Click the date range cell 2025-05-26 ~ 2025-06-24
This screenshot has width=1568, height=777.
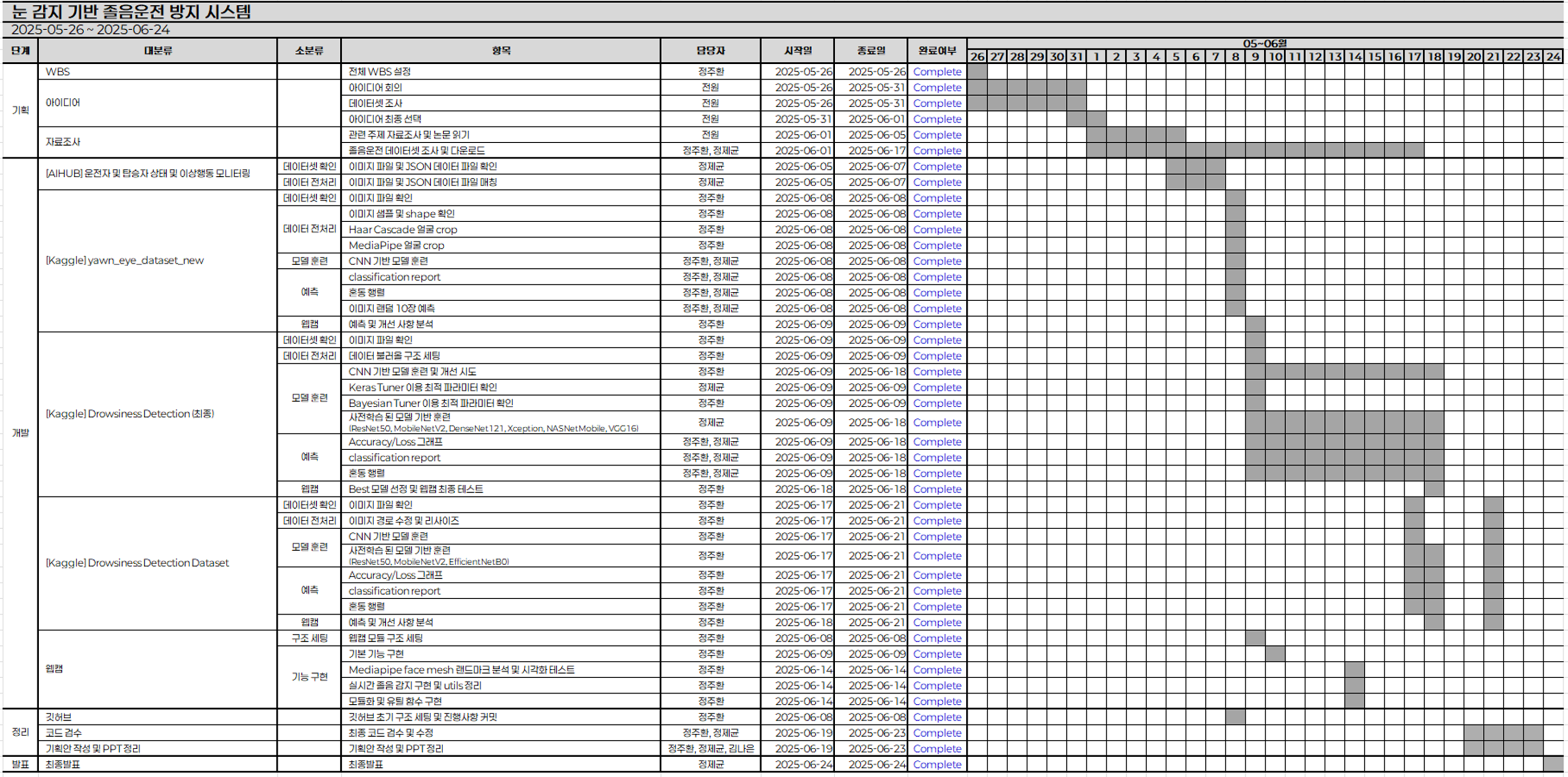click(90, 30)
